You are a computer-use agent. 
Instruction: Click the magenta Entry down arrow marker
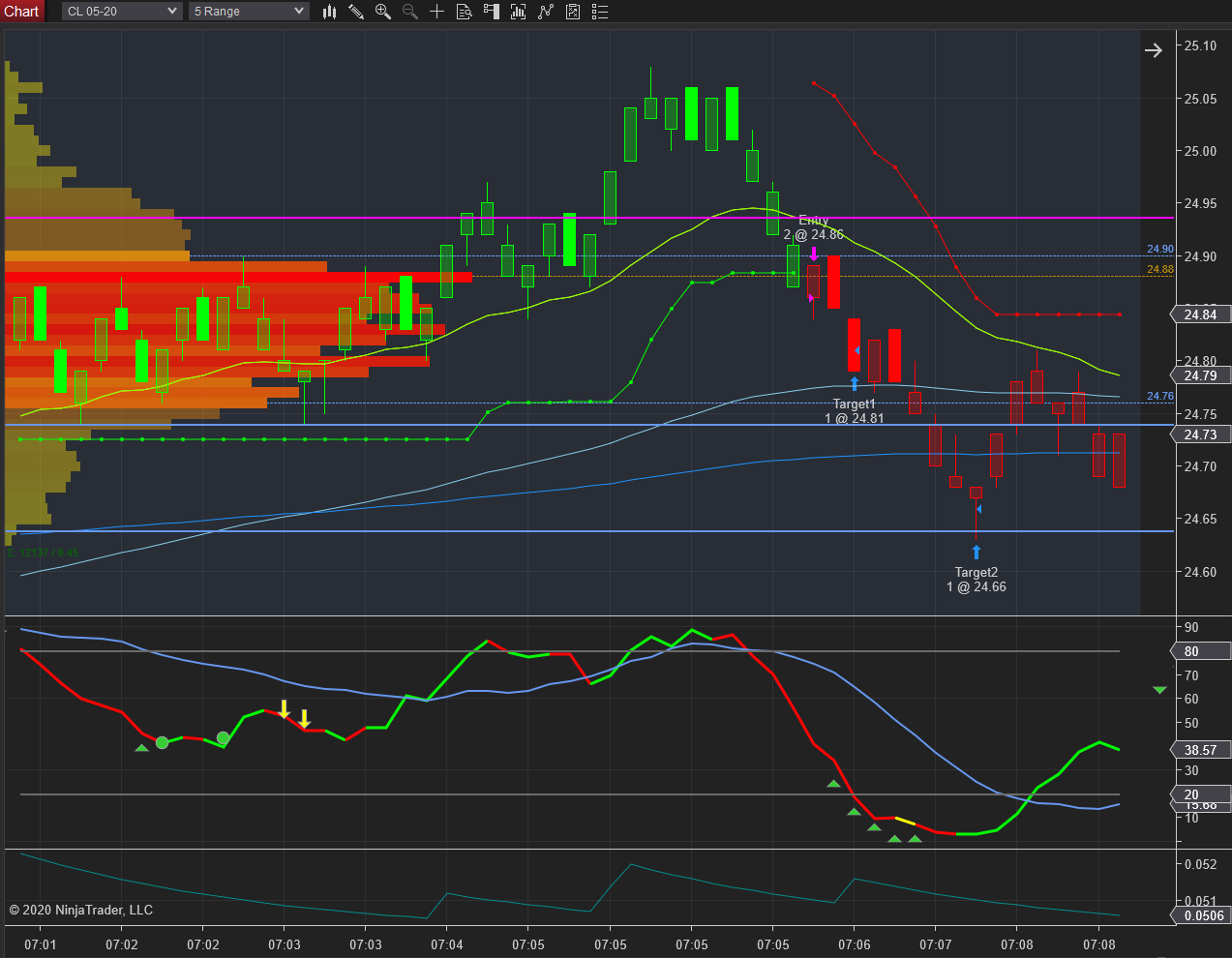coord(814,254)
